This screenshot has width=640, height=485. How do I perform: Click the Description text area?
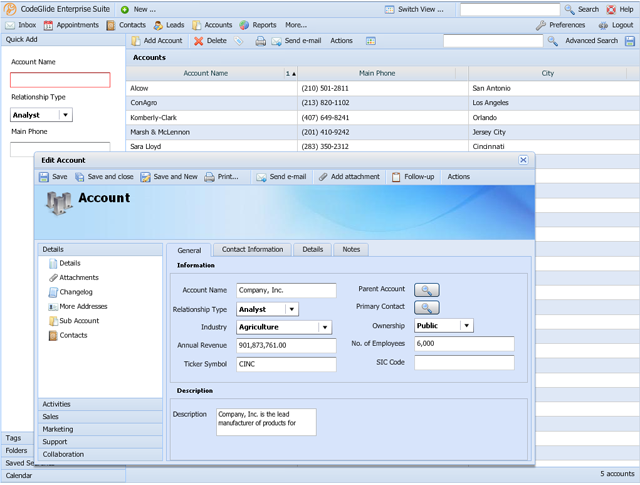[266, 422]
